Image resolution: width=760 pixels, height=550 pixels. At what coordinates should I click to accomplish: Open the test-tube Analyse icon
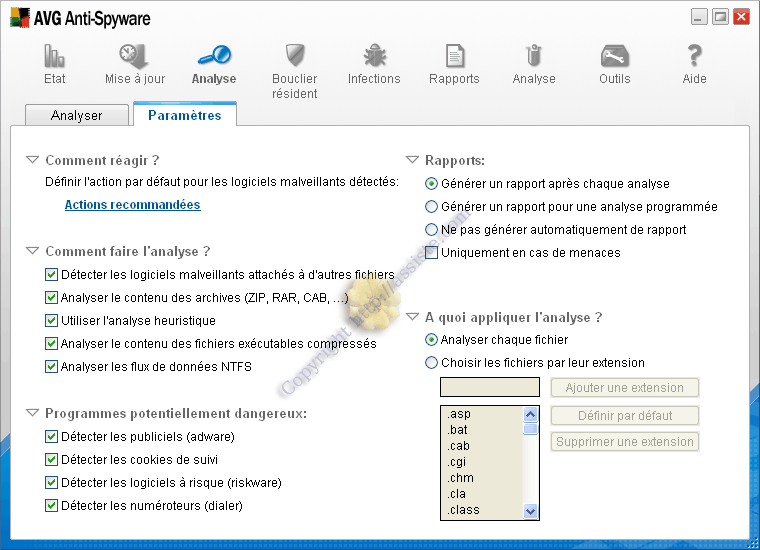click(534, 55)
